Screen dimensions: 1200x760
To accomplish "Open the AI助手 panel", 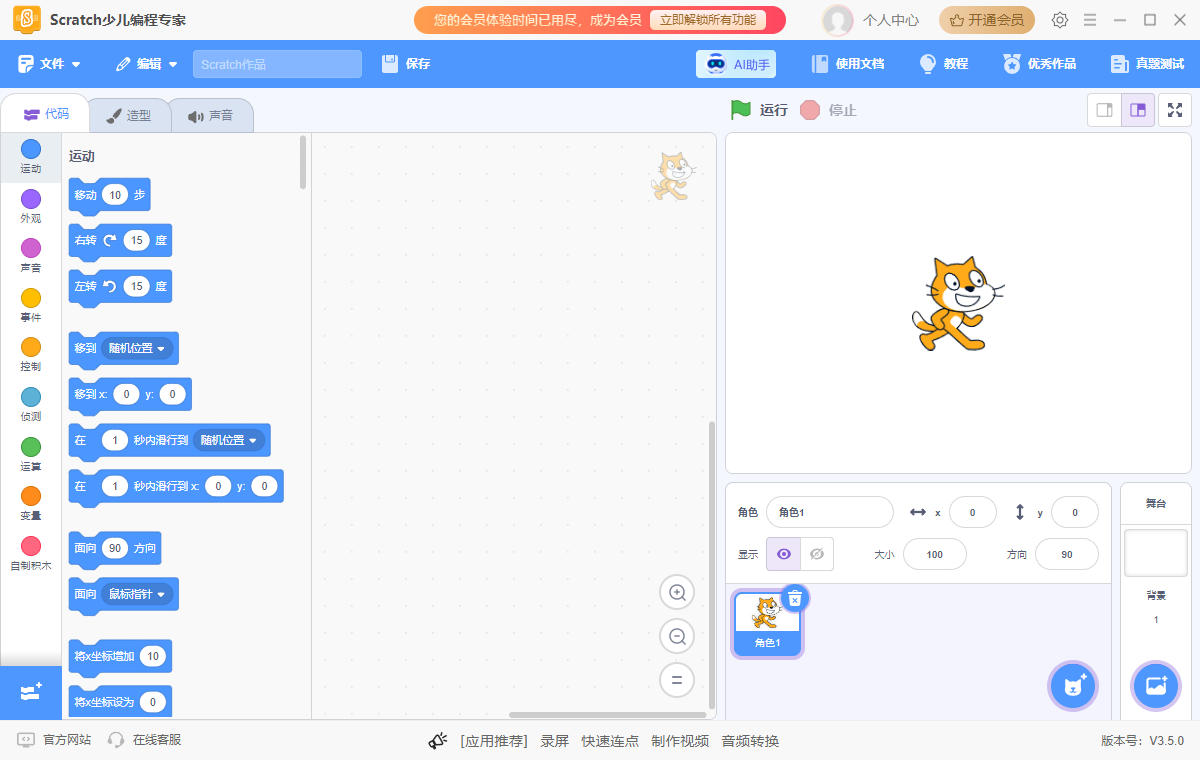I will [736, 63].
